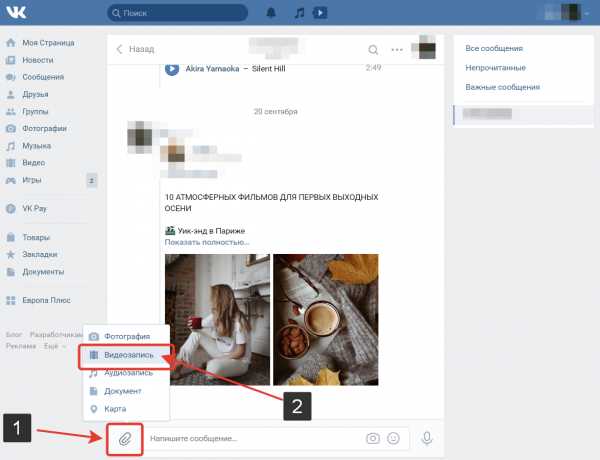Click the Документы sidebar file icon
This screenshot has width=600, height=460.
(x=11, y=272)
